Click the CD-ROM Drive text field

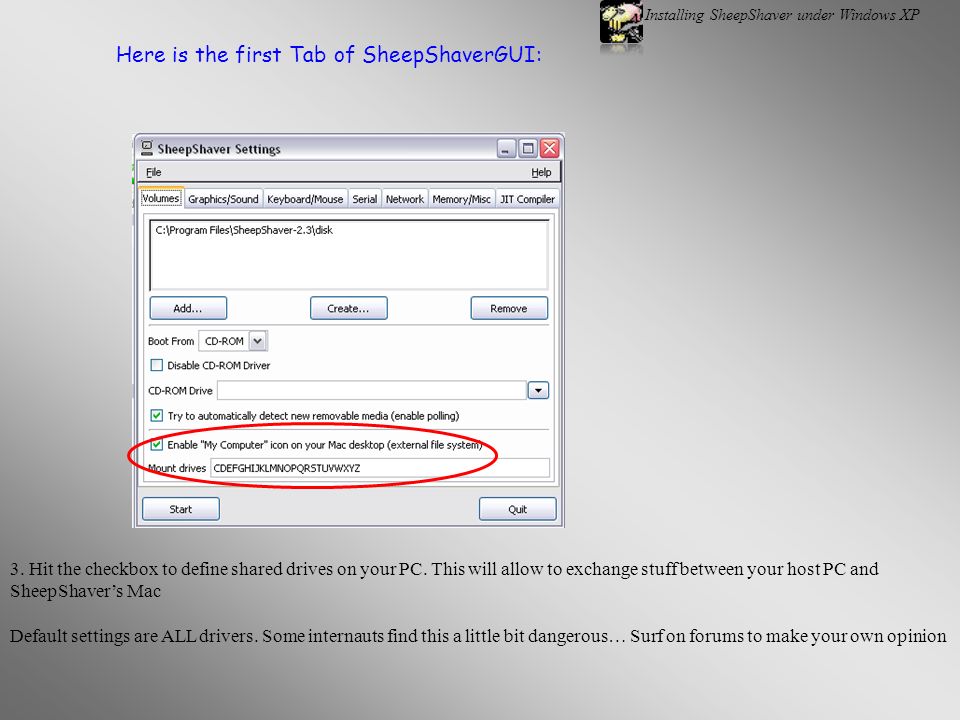click(x=372, y=391)
